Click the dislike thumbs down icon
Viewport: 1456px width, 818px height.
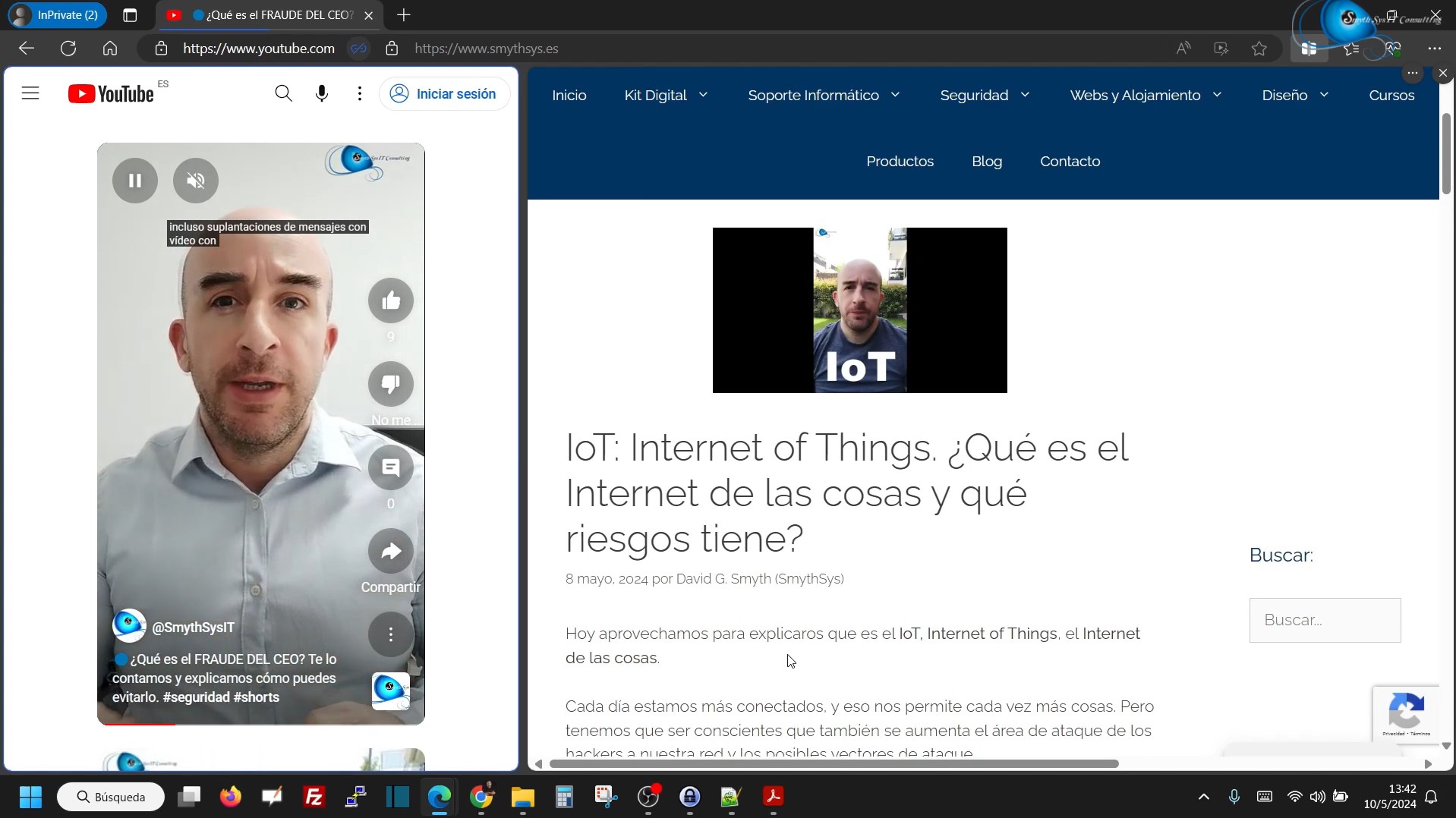[x=390, y=385]
